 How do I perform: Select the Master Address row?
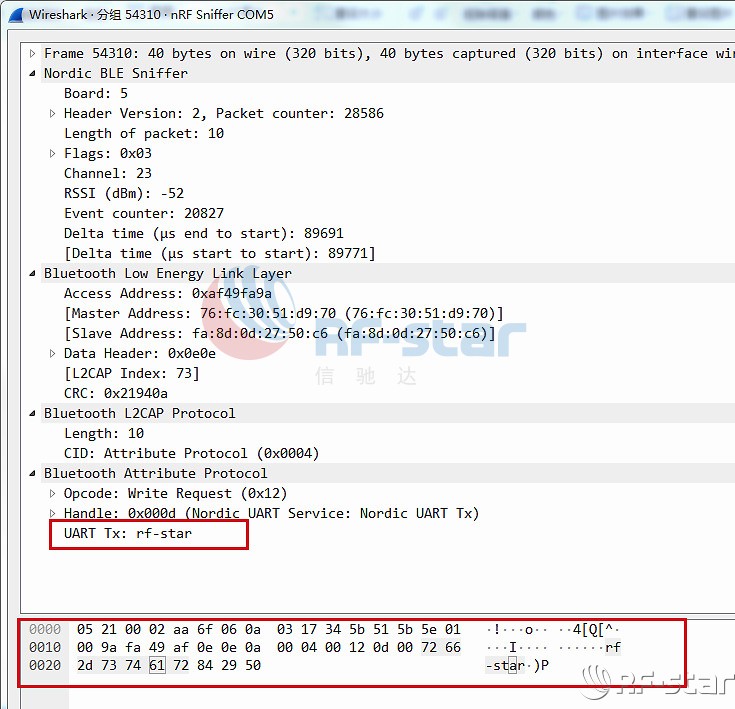tap(284, 313)
